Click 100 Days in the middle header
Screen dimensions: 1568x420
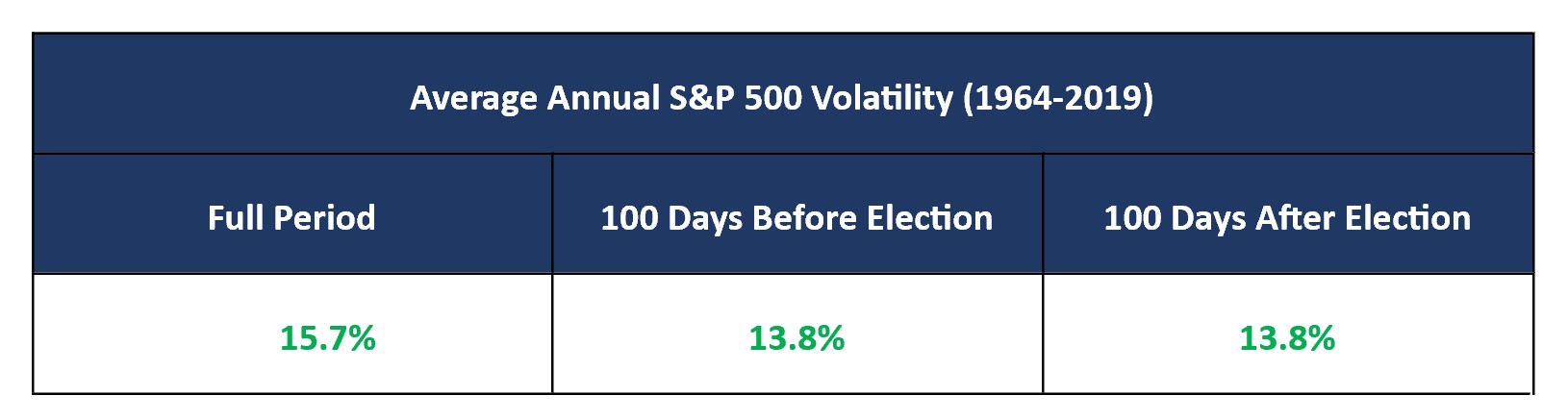click(671, 217)
